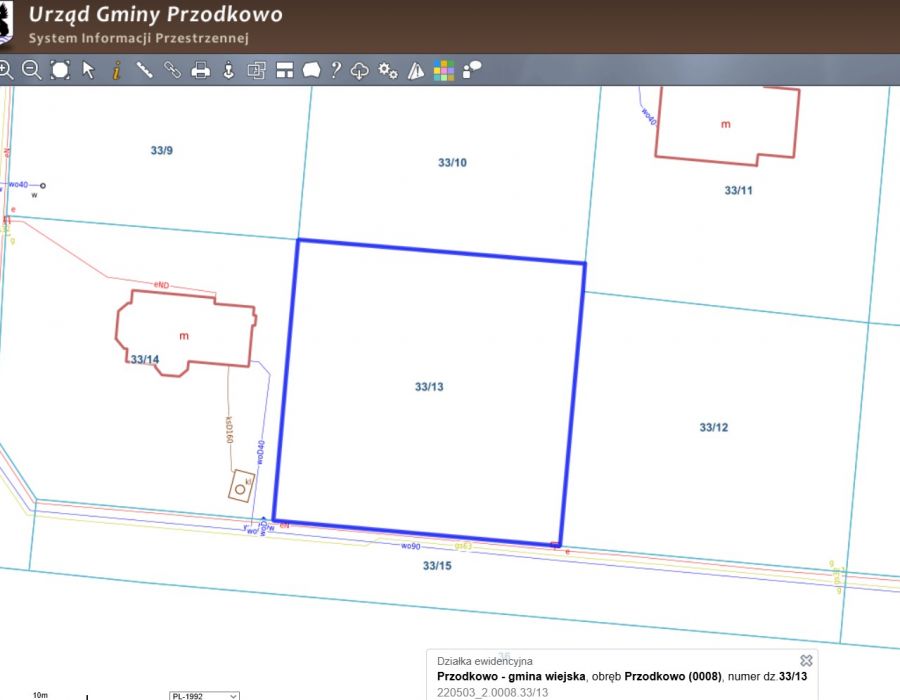Click the parcel label 33/10
This screenshot has width=900, height=700.
(x=452, y=162)
